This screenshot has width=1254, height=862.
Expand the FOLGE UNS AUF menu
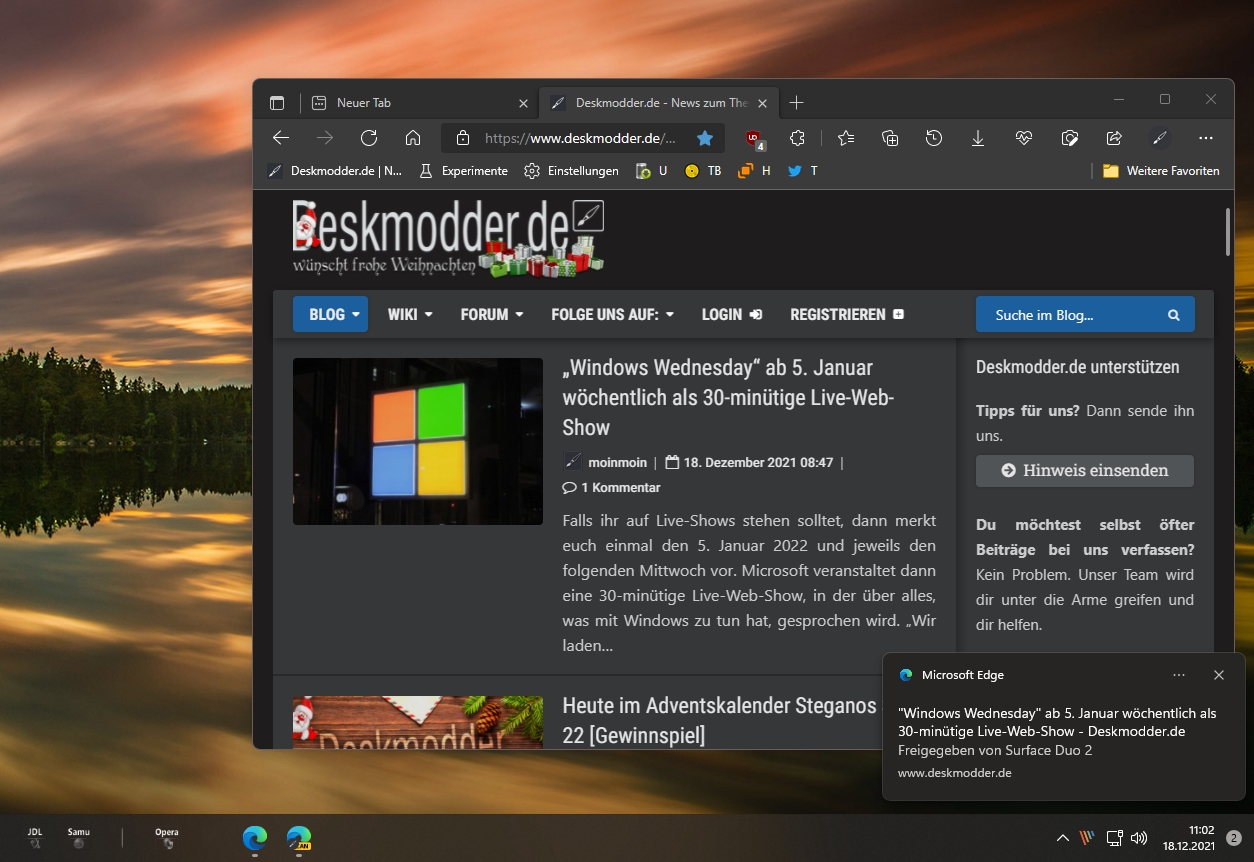[x=612, y=314]
